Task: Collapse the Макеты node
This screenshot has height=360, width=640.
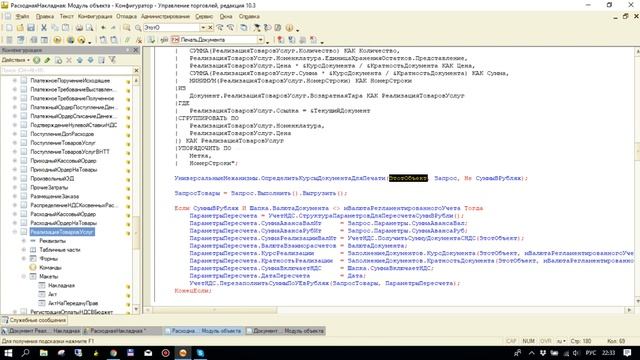Action: pyautogui.click(x=24, y=276)
